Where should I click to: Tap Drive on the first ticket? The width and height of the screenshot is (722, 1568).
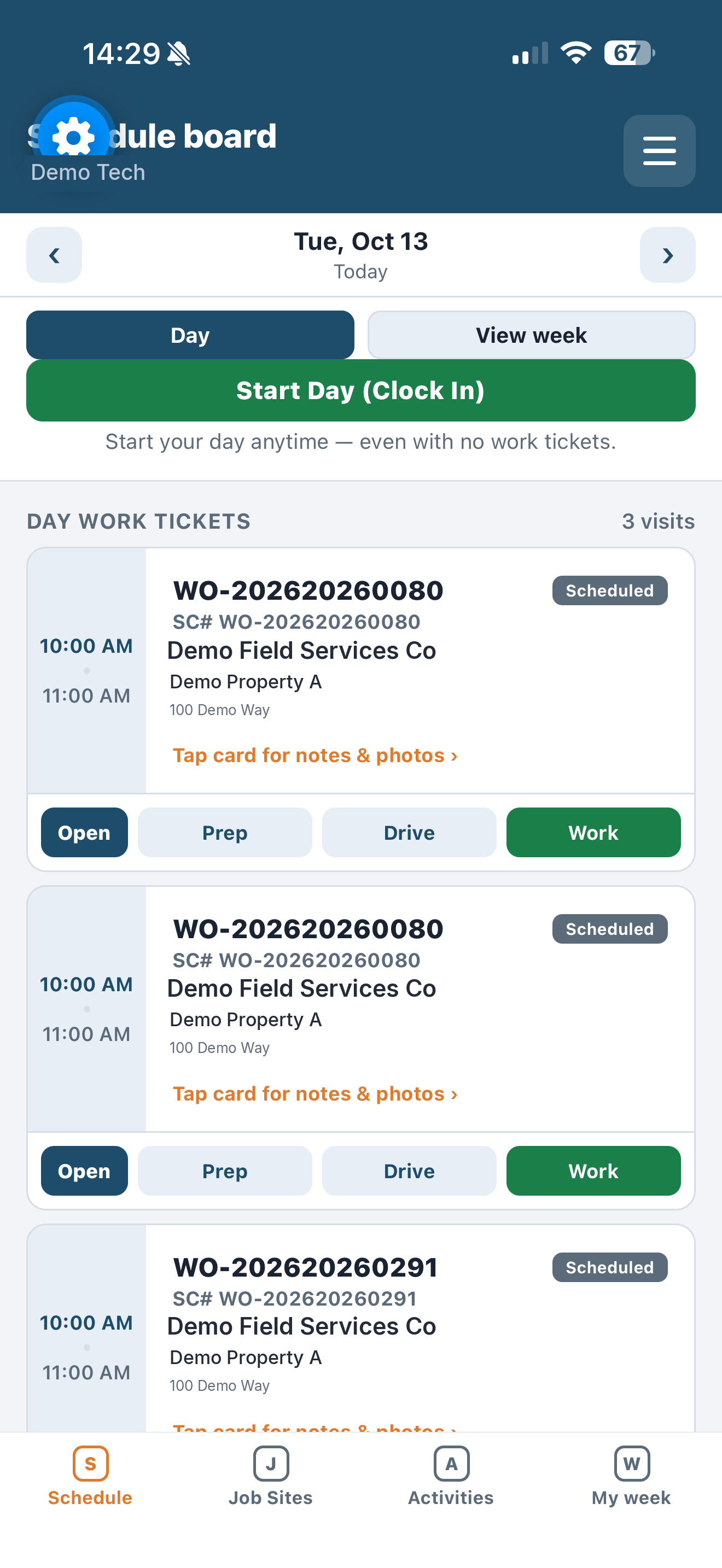click(x=409, y=832)
